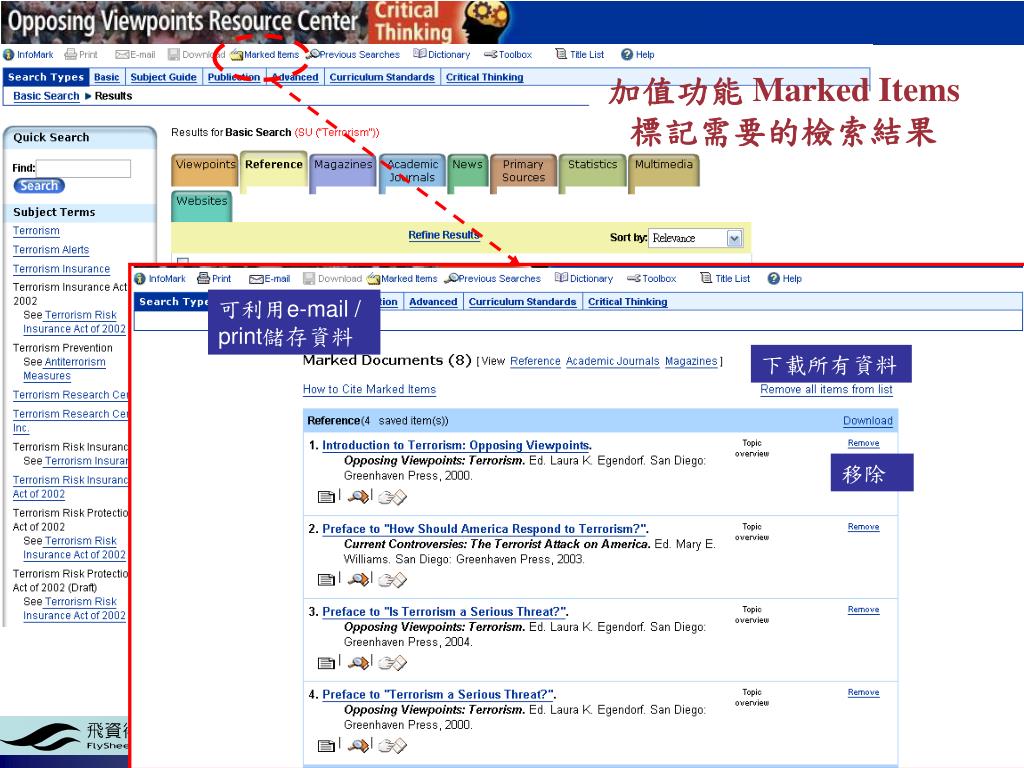Image resolution: width=1024 pixels, height=768 pixels.
Task: Click the Quick Search Find input field
Action: coord(84,168)
